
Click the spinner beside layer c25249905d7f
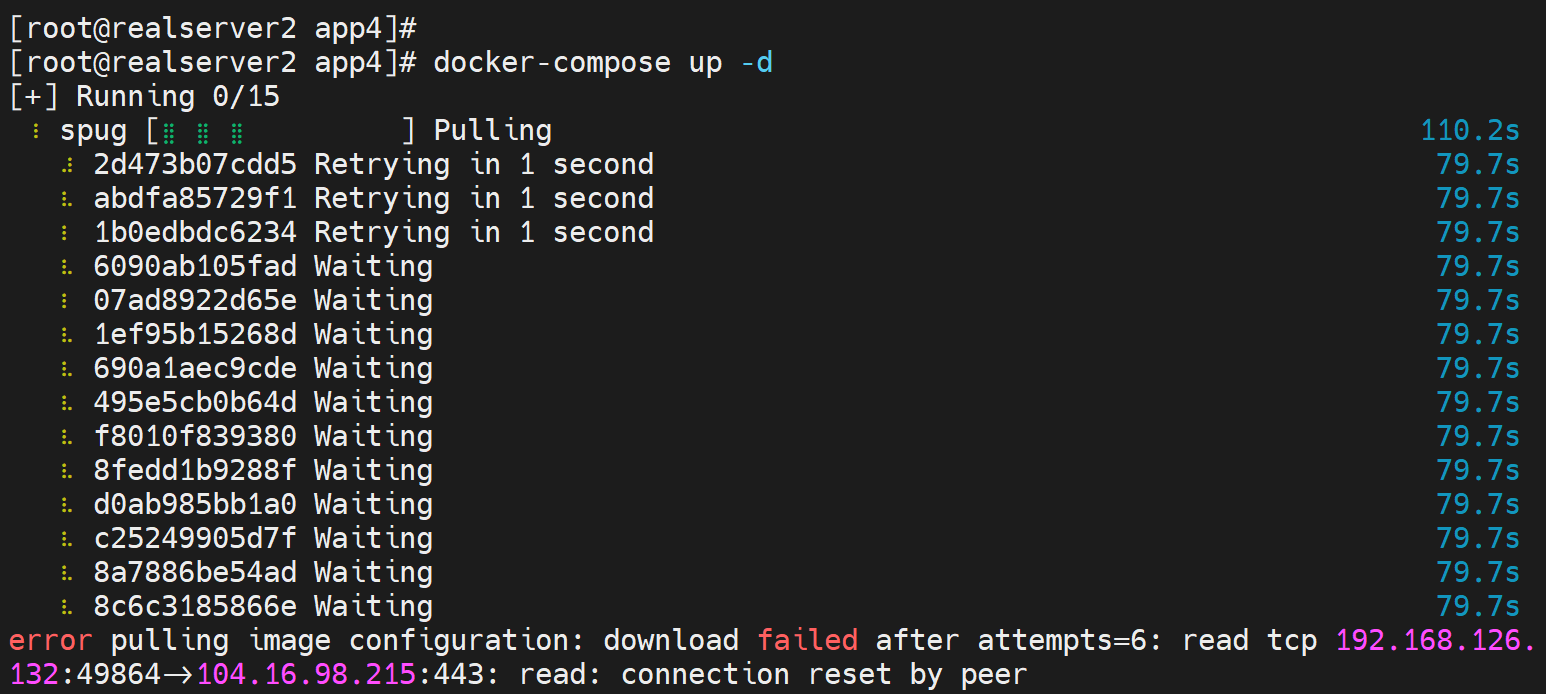[67, 539]
